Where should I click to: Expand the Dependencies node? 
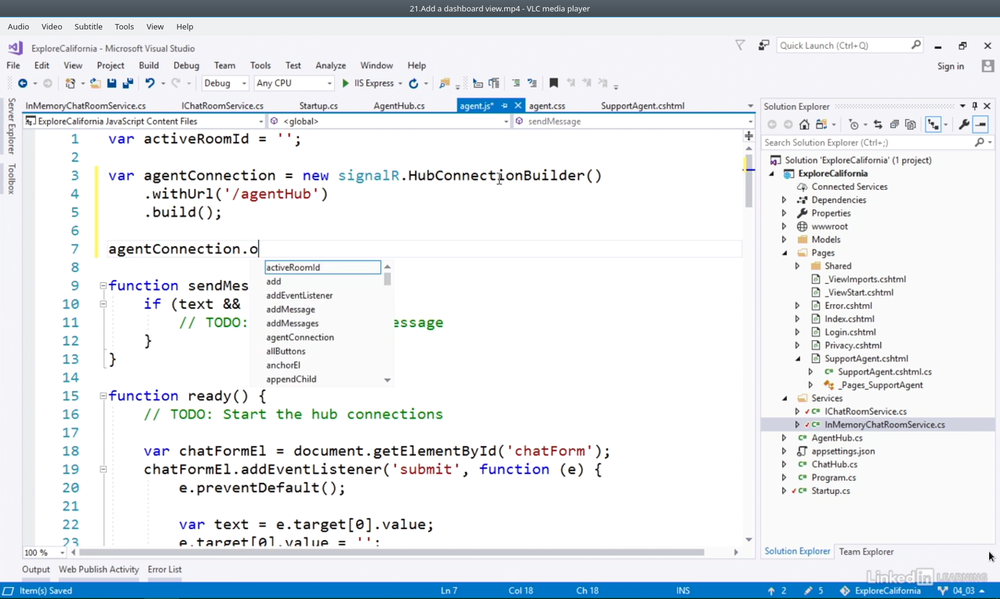(x=784, y=200)
